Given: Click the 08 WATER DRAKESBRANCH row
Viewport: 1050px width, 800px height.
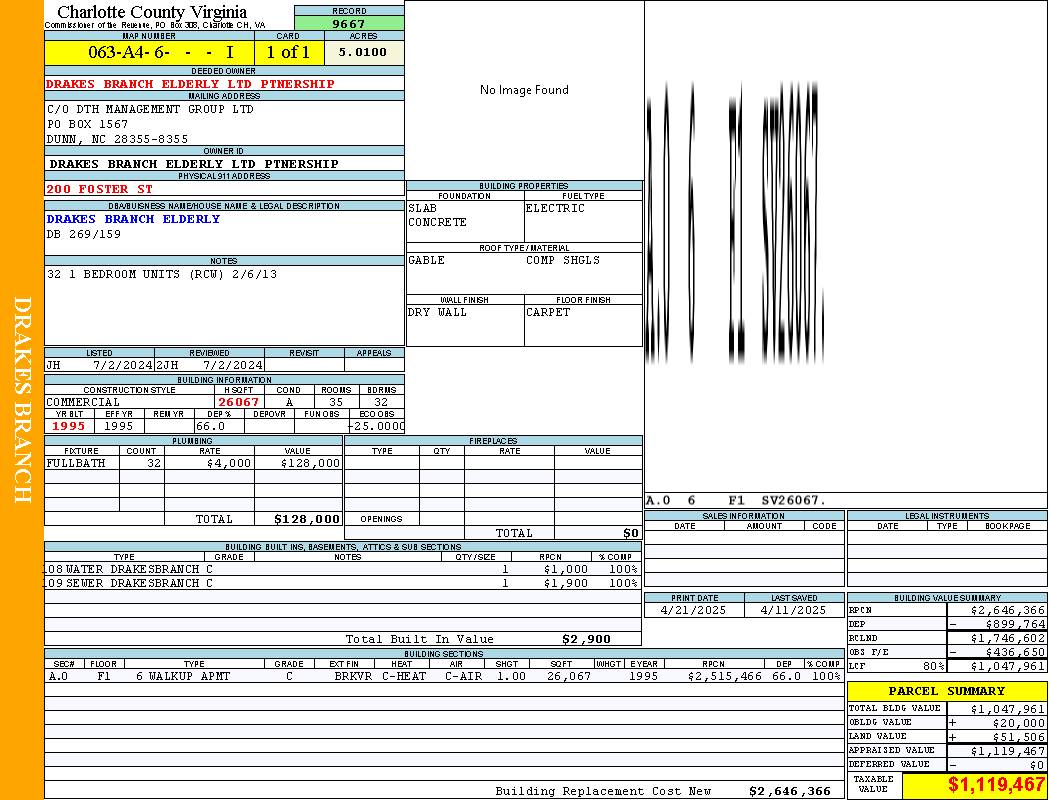Looking at the screenshot, I should click(x=342, y=570).
